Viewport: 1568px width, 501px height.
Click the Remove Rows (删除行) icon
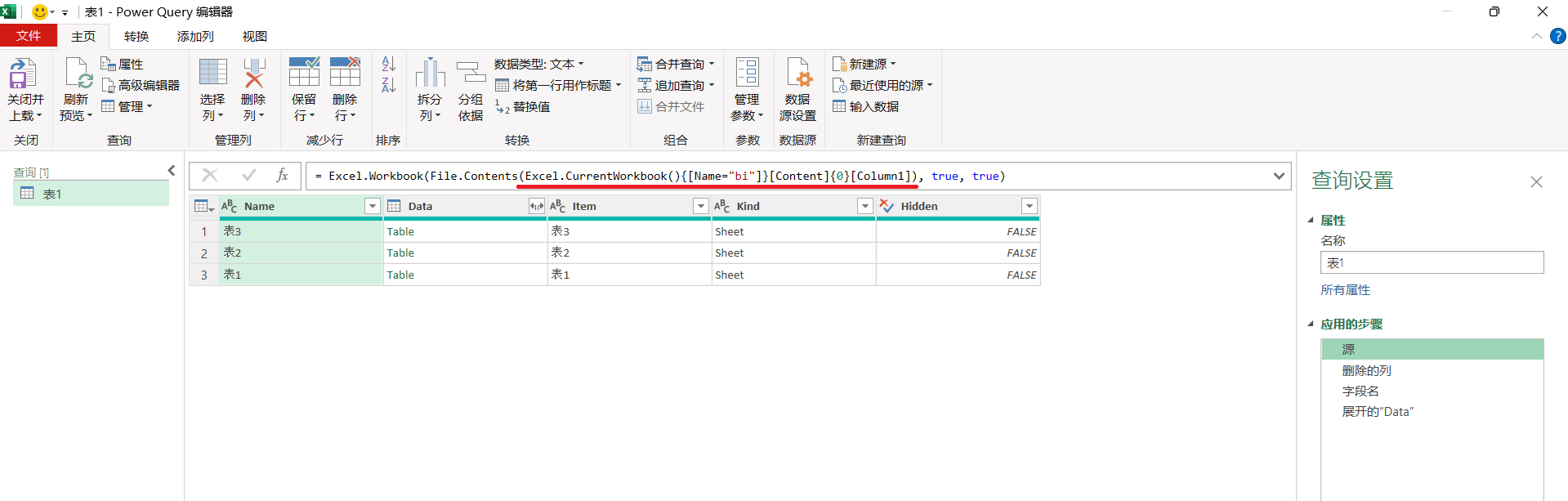point(345,72)
